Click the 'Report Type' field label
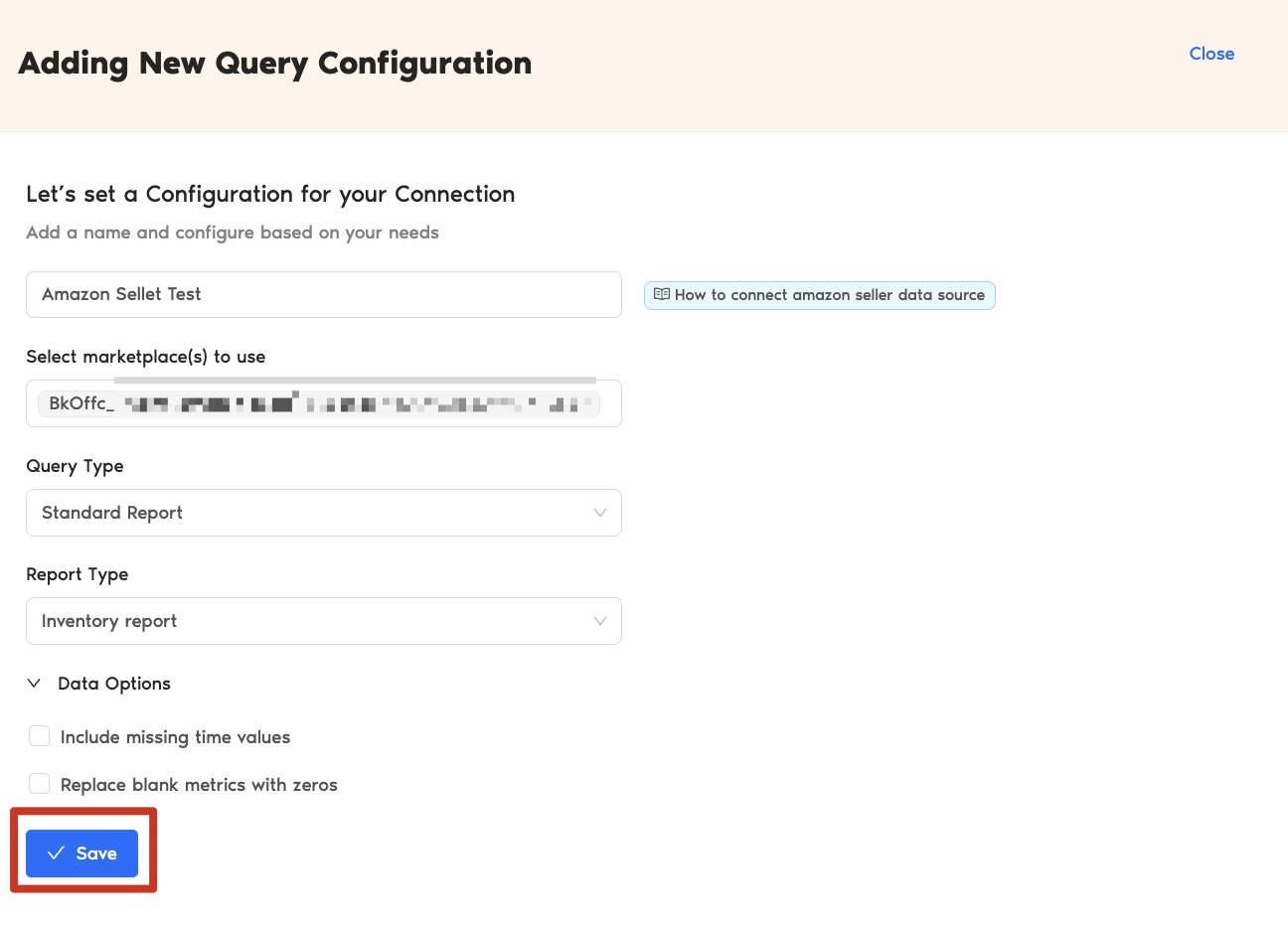Image resolution: width=1288 pixels, height=934 pixels. pos(77,574)
